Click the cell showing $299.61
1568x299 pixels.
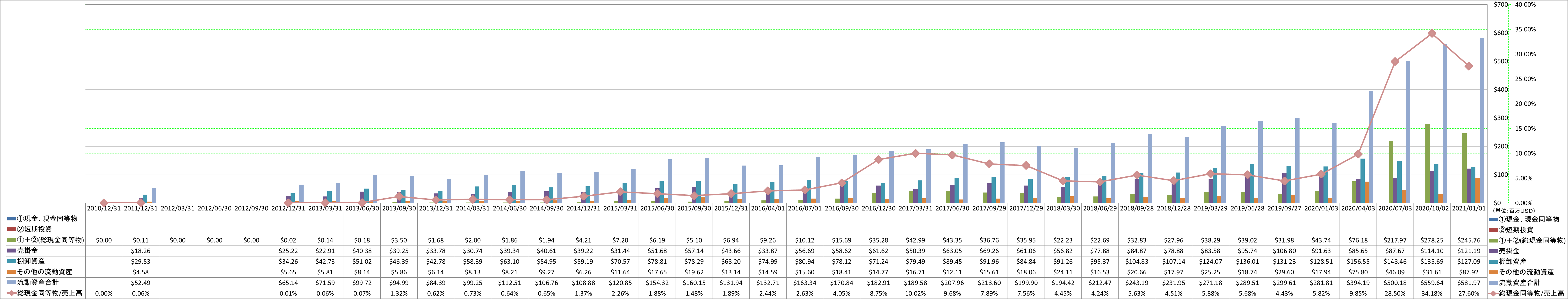(x=1284, y=282)
